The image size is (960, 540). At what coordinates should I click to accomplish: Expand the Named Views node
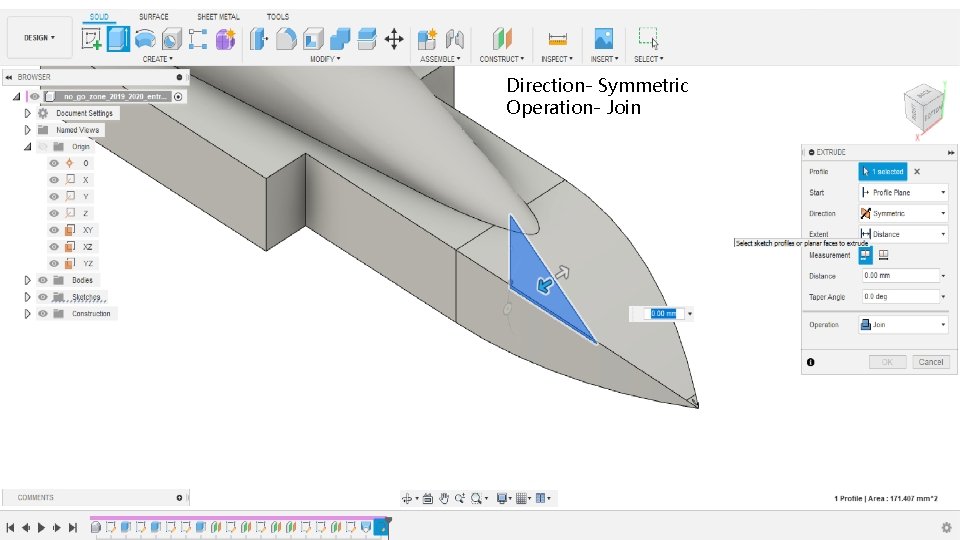point(28,130)
